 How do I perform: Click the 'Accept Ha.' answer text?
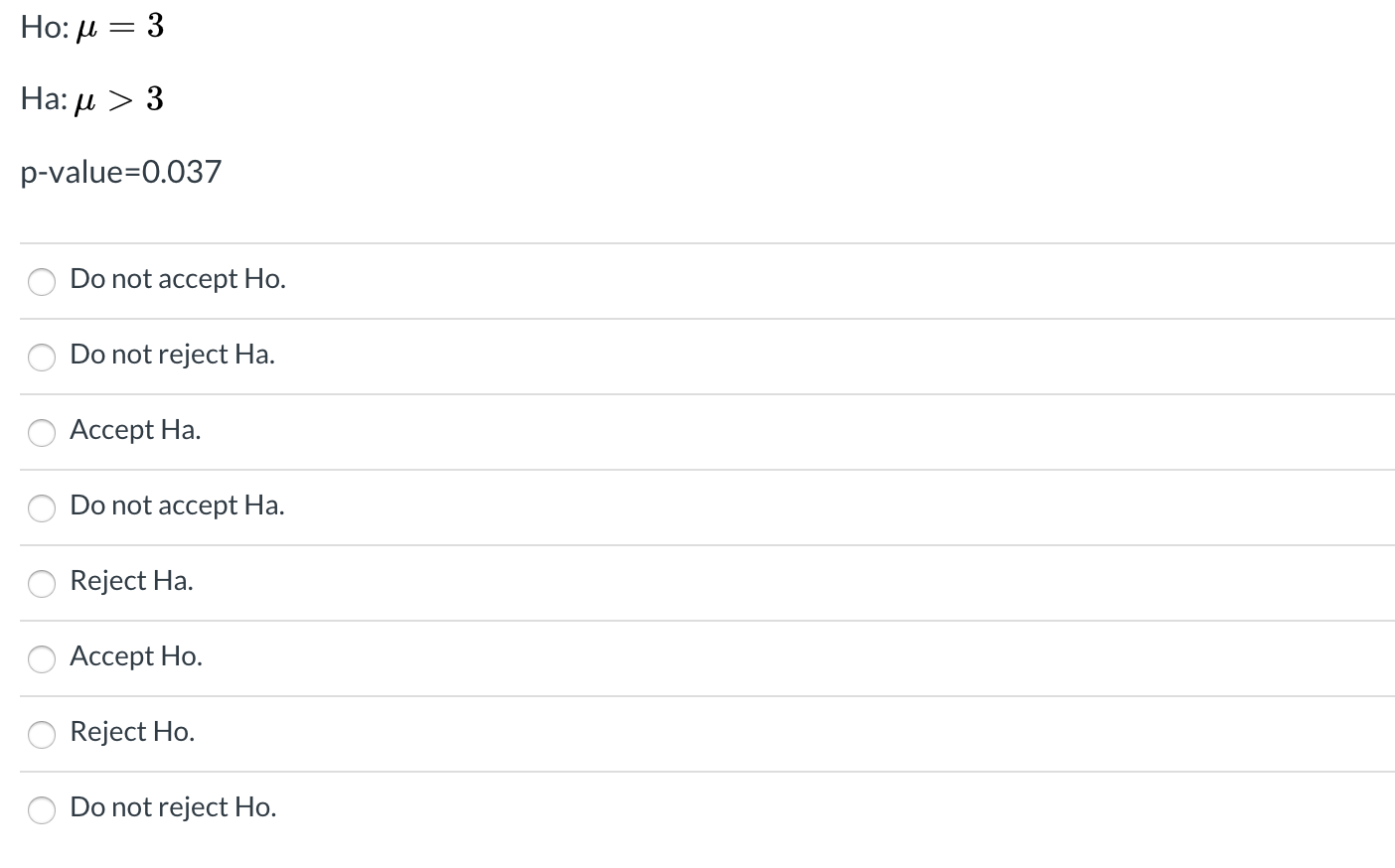click(x=135, y=430)
